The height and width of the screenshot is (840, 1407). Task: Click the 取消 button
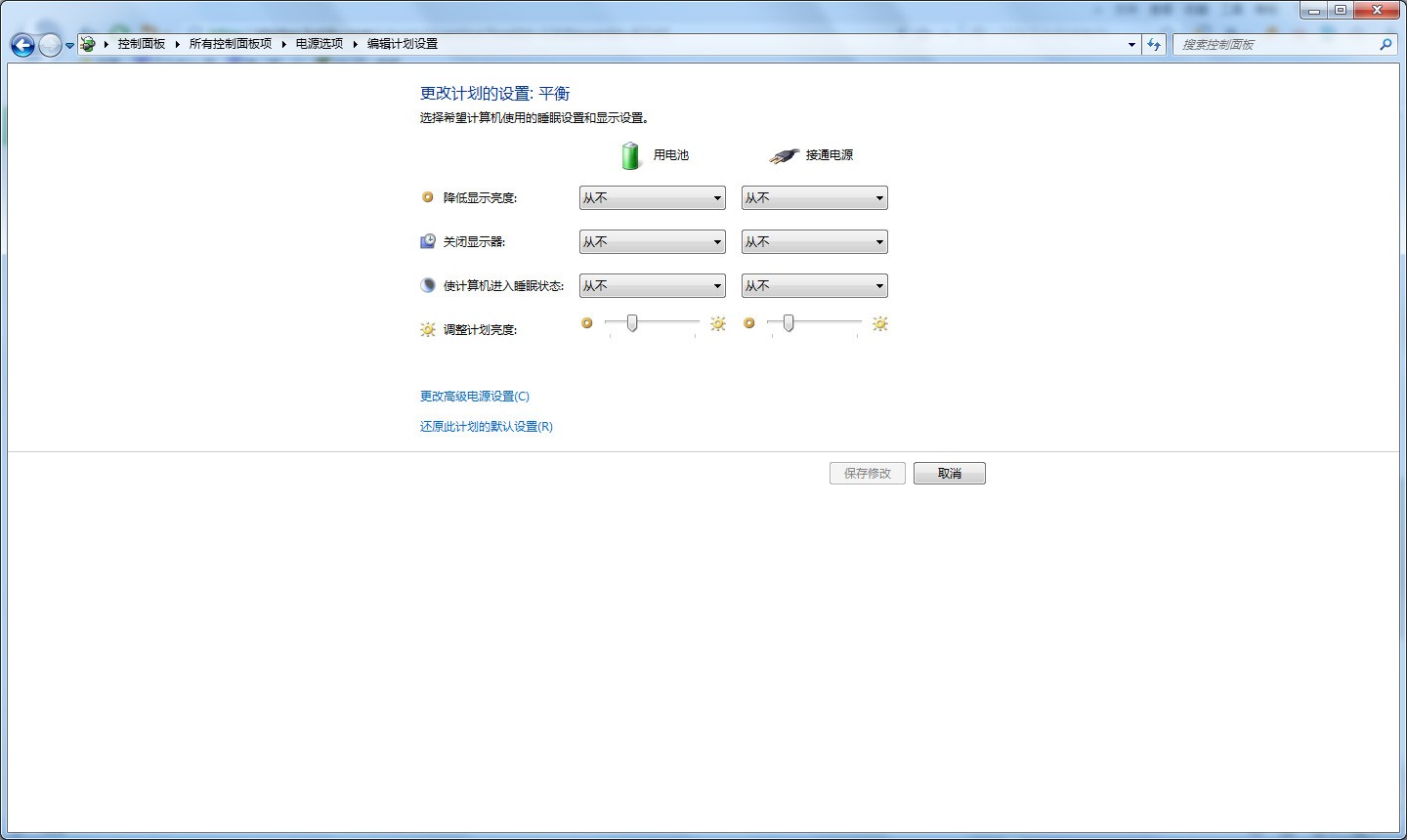point(950,474)
